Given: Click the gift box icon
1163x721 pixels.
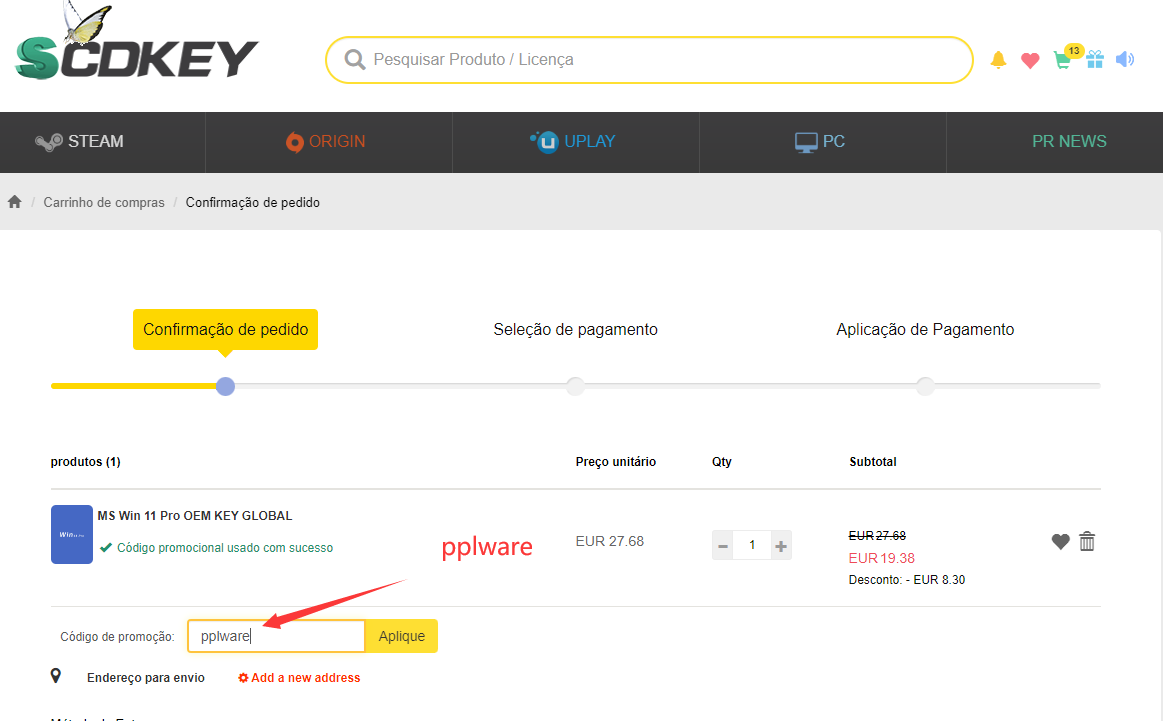Looking at the screenshot, I should click(1095, 60).
